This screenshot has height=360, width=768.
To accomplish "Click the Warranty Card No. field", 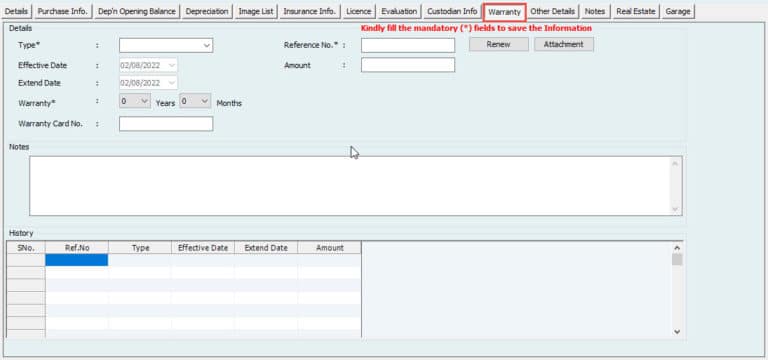I will [166, 124].
